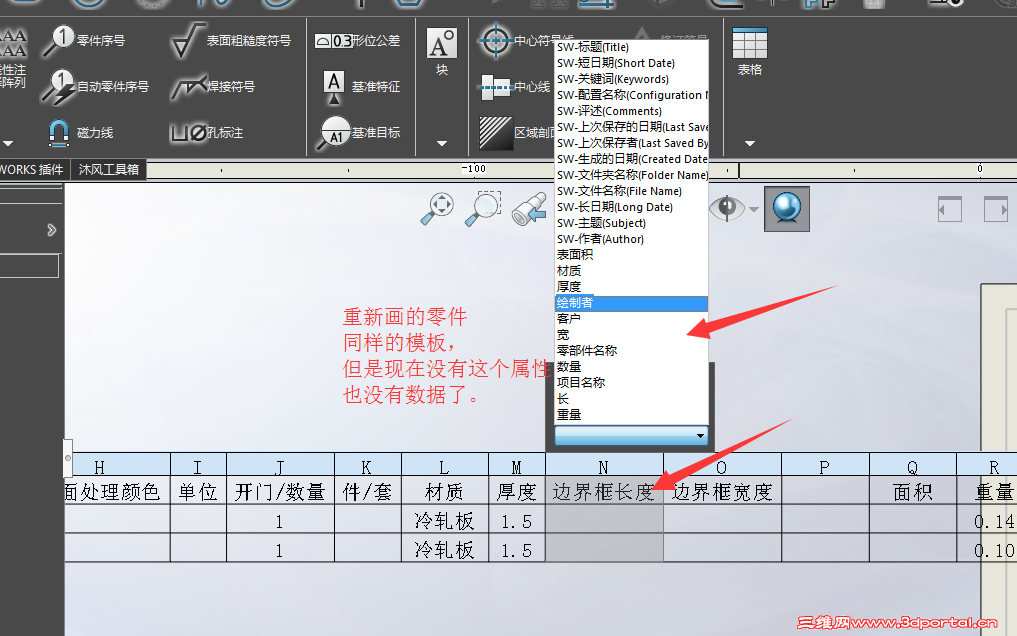Click the 孔标注 hole callout tool
Screen dimensions: 1017x636
click(x=206, y=133)
